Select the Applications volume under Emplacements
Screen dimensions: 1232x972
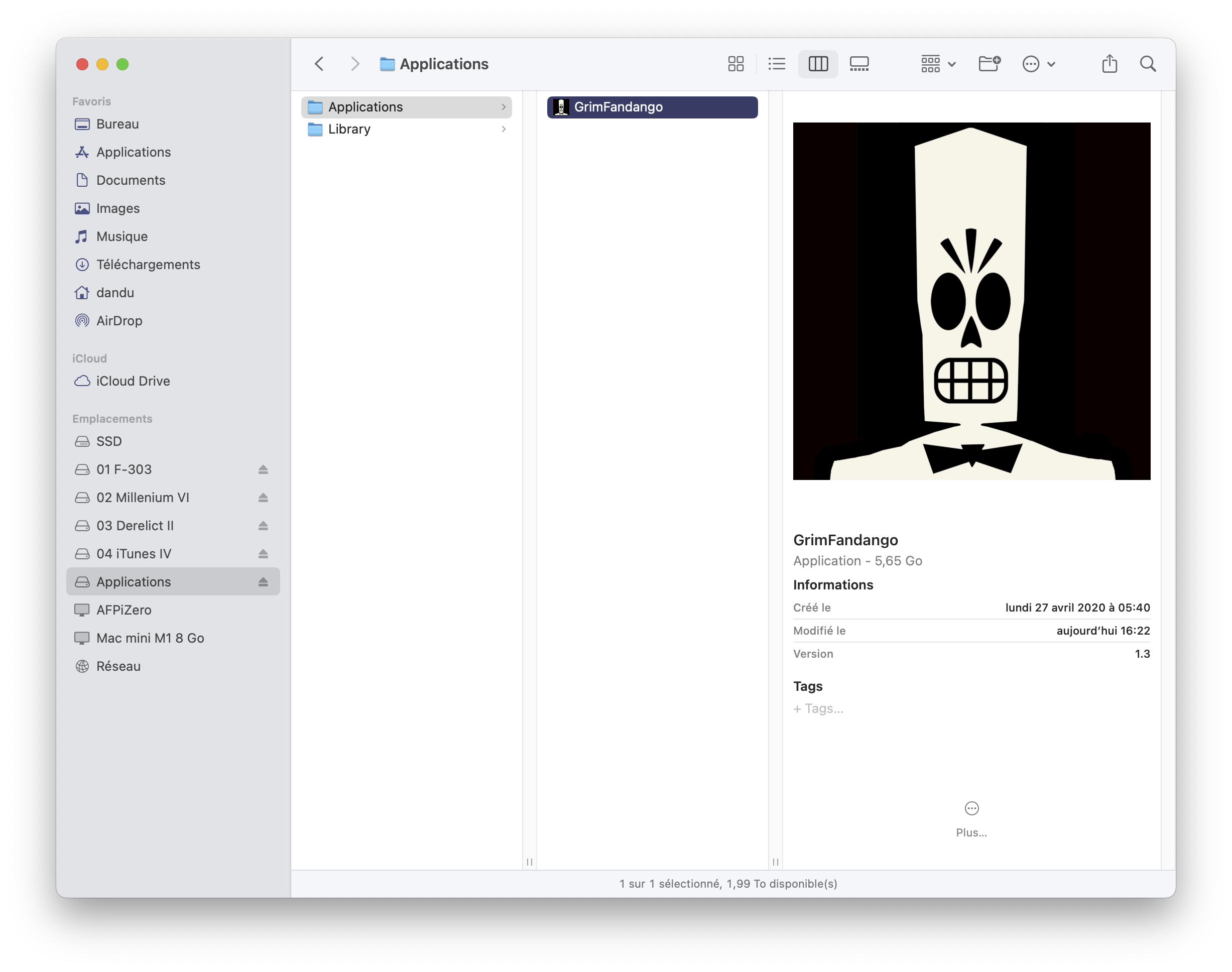tap(173, 581)
